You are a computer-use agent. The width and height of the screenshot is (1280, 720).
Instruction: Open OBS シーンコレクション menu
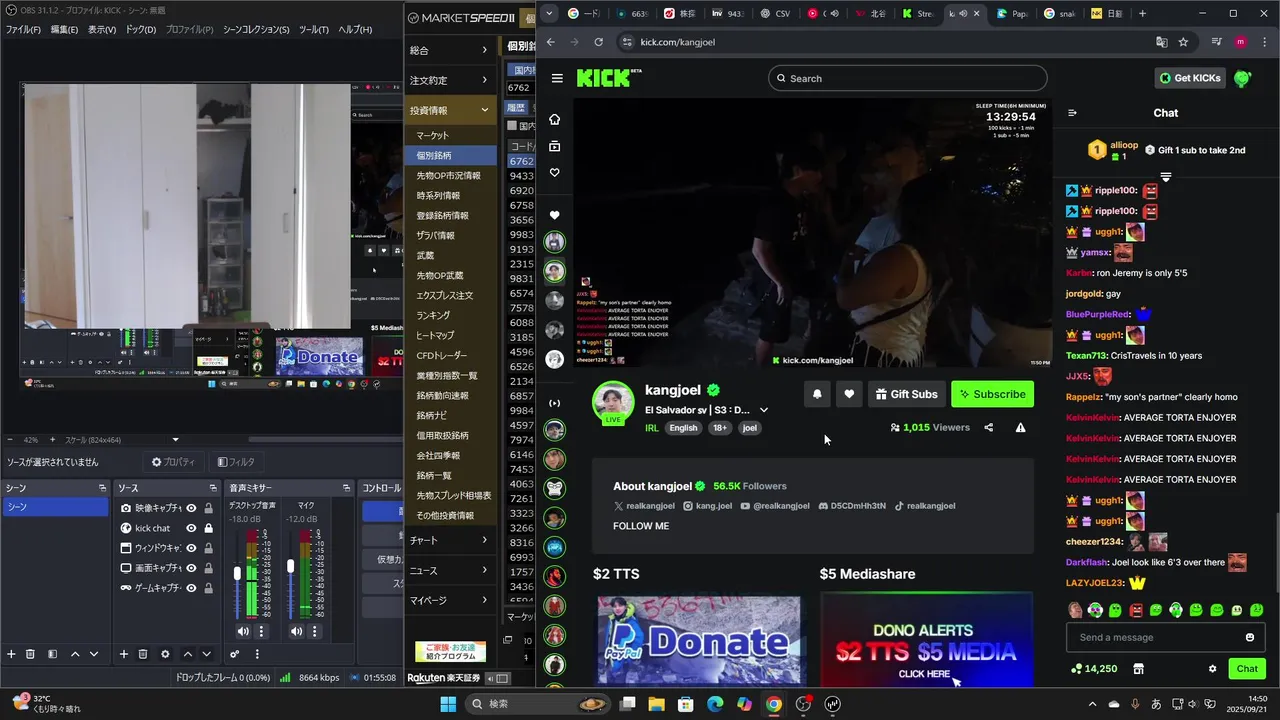pyautogui.click(x=256, y=29)
